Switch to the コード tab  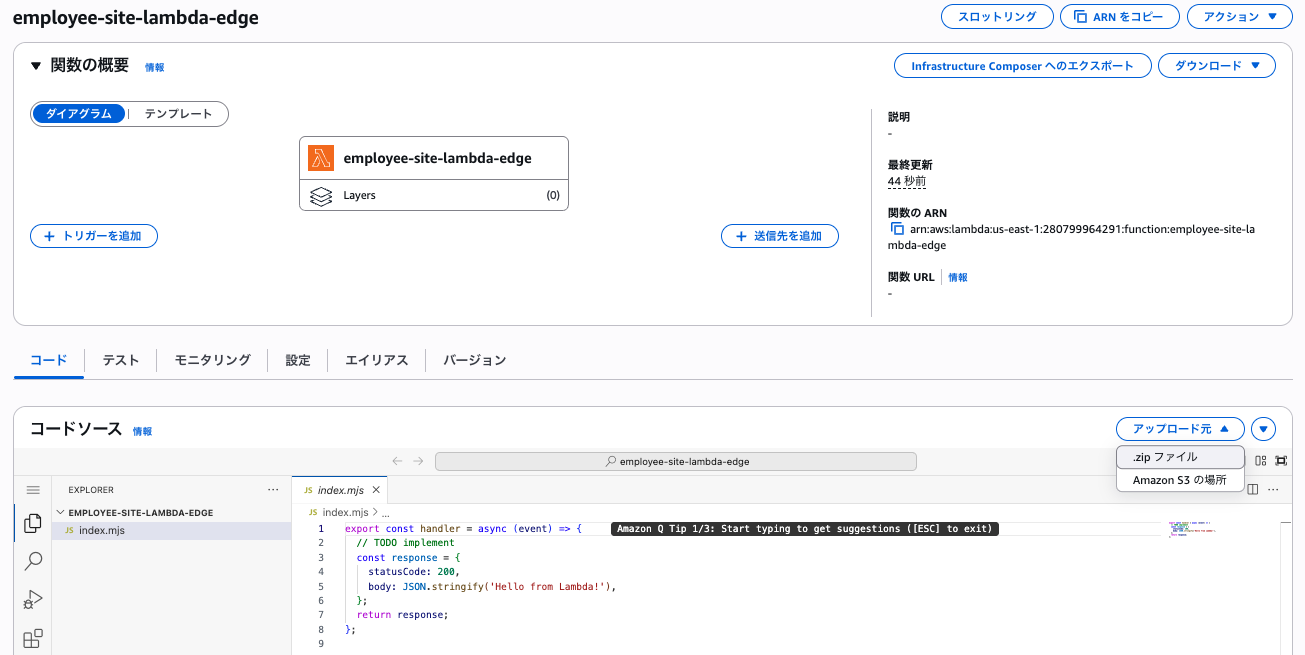pyautogui.click(x=49, y=360)
